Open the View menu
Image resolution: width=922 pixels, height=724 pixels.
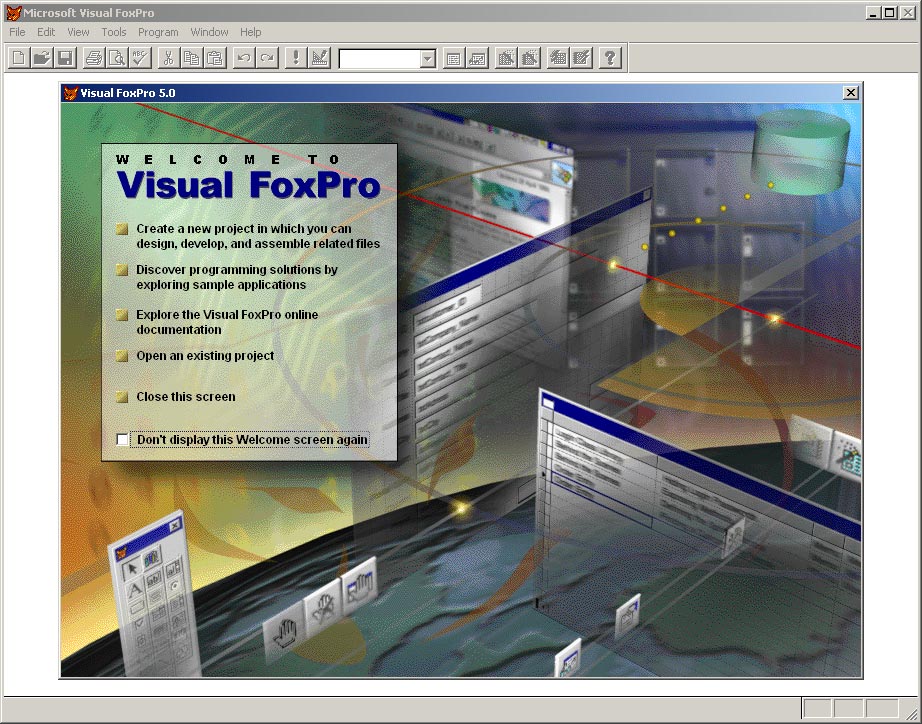[78, 32]
